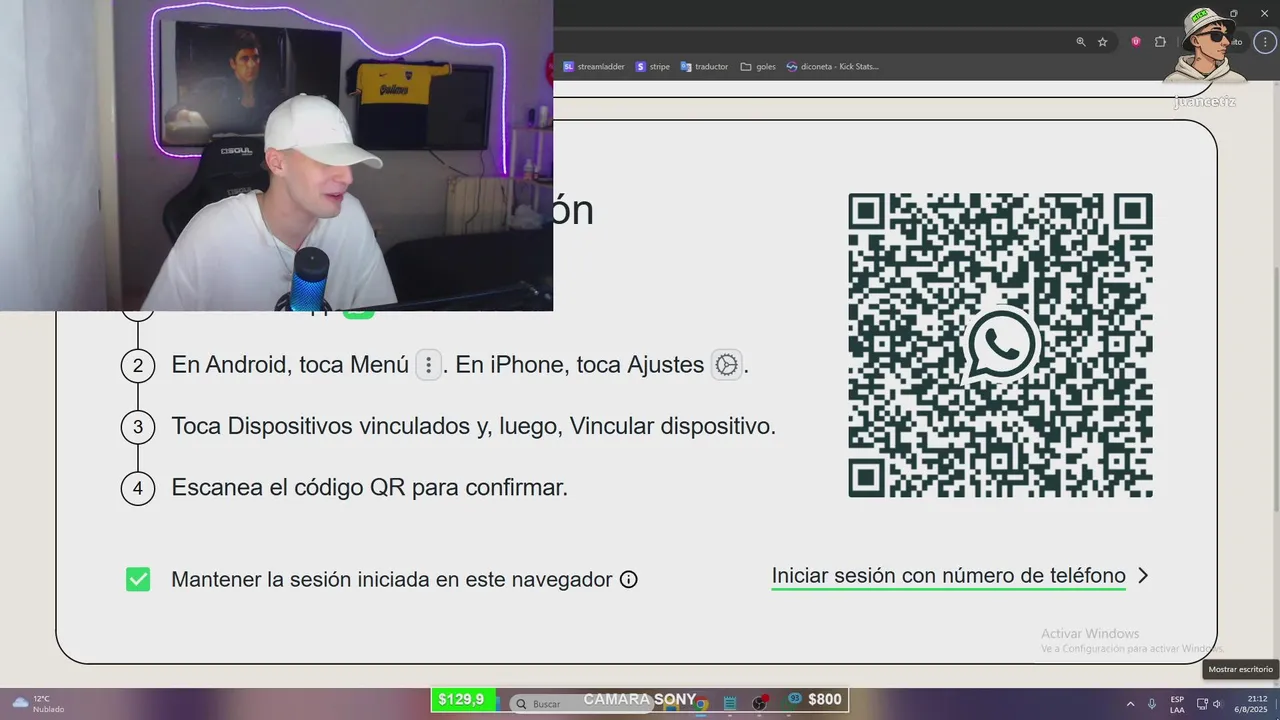Open the stripe bookmark
Image resolution: width=1280 pixels, height=720 pixels.
653,67
